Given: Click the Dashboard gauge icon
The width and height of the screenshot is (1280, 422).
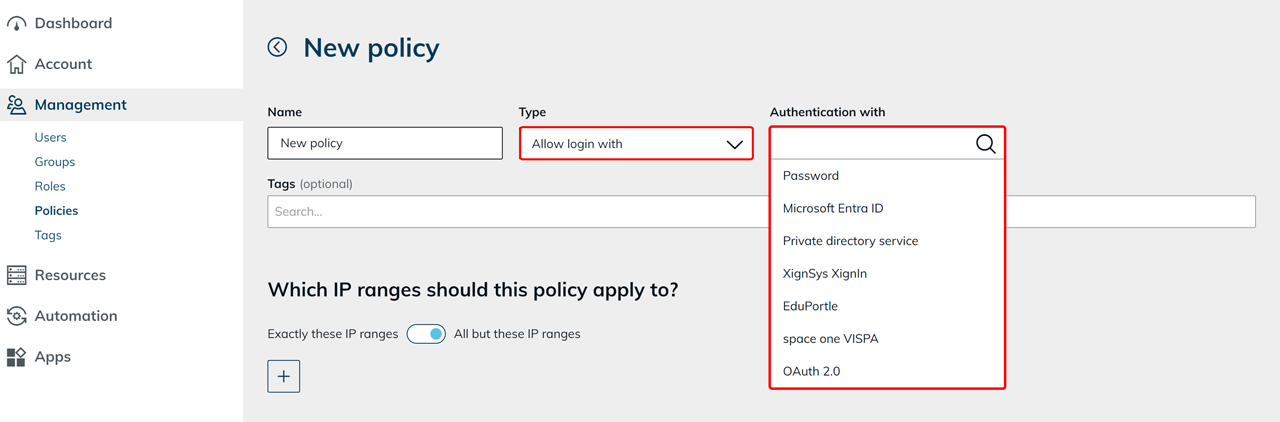Looking at the screenshot, I should (x=16, y=23).
